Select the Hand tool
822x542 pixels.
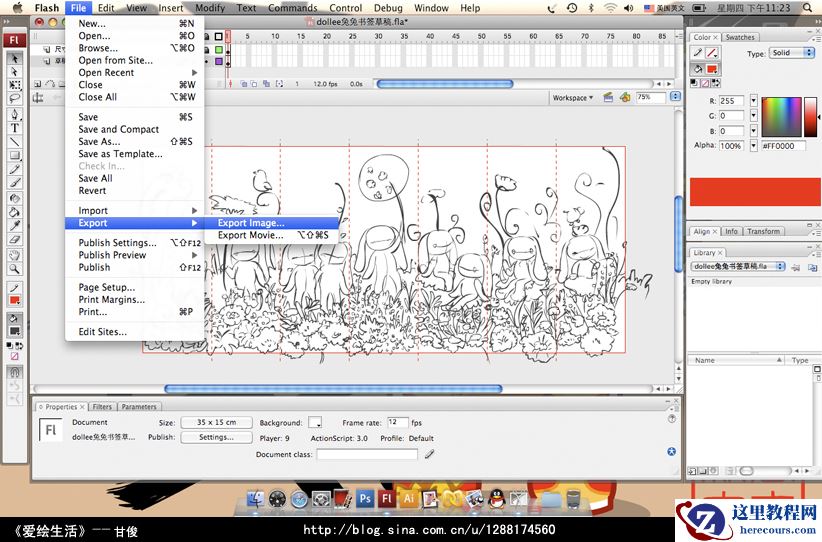point(15,255)
